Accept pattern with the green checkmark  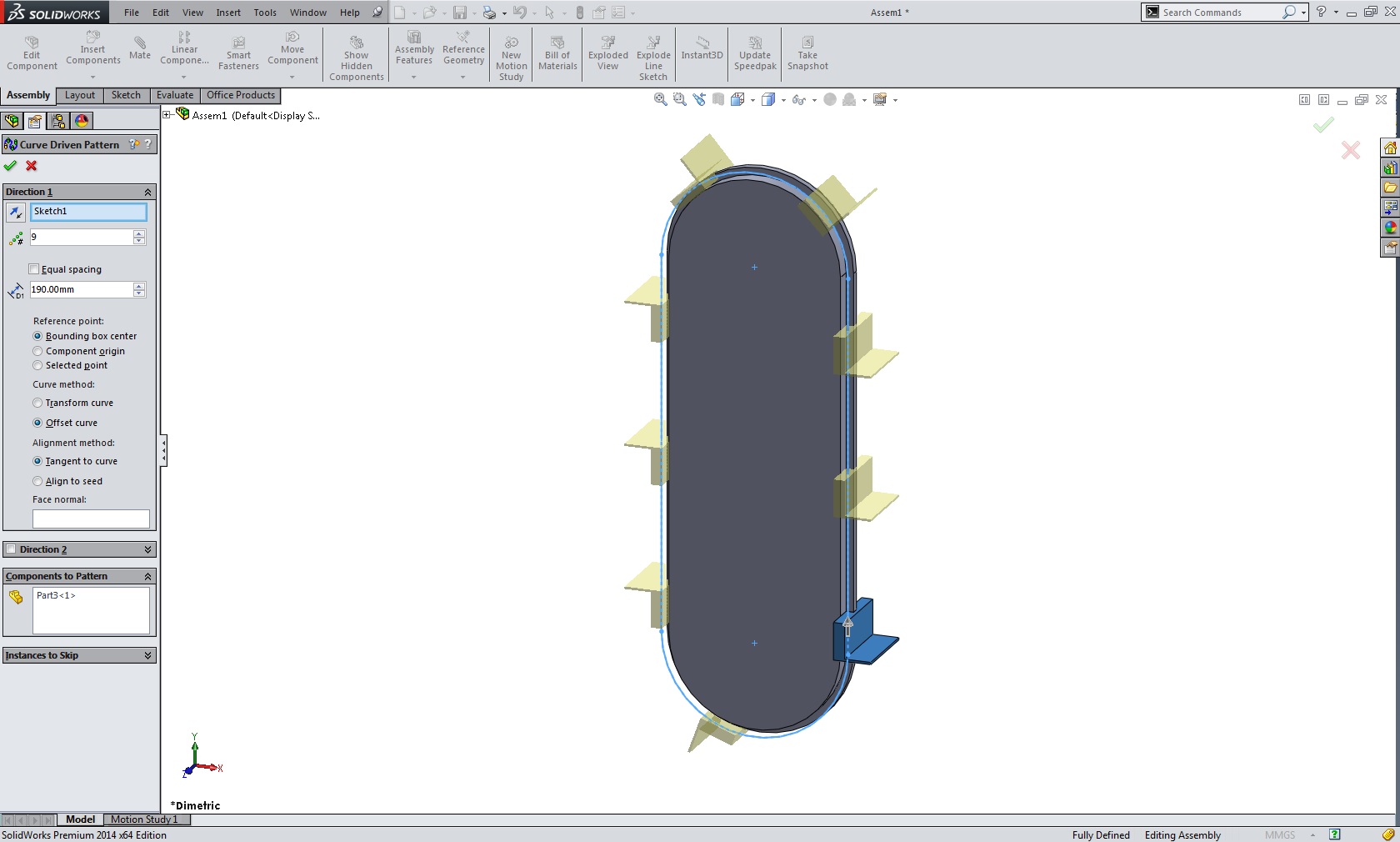pyautogui.click(x=11, y=166)
